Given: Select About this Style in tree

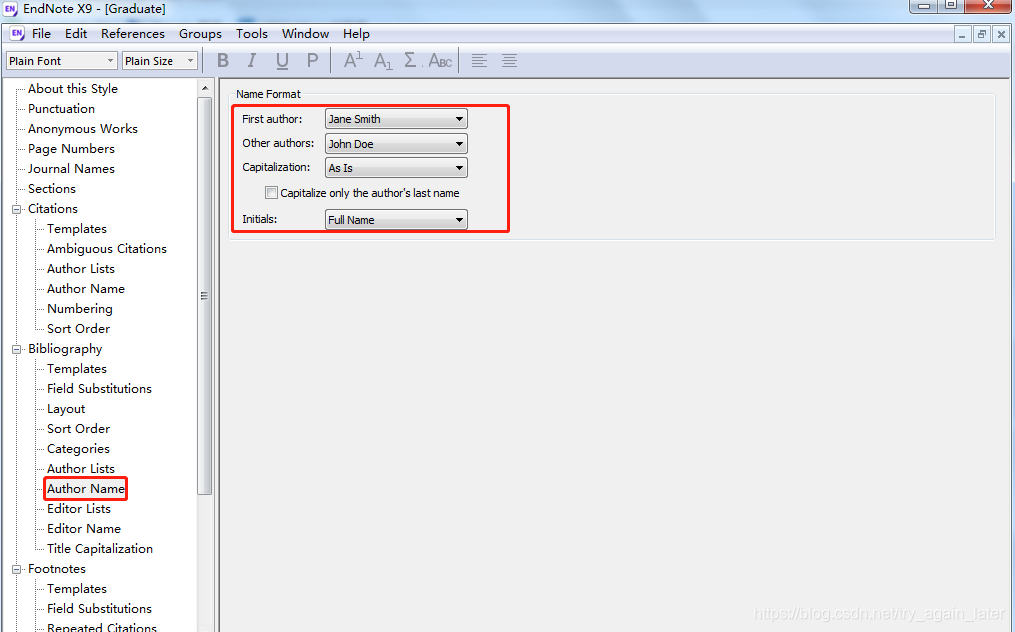Looking at the screenshot, I should [72, 89].
